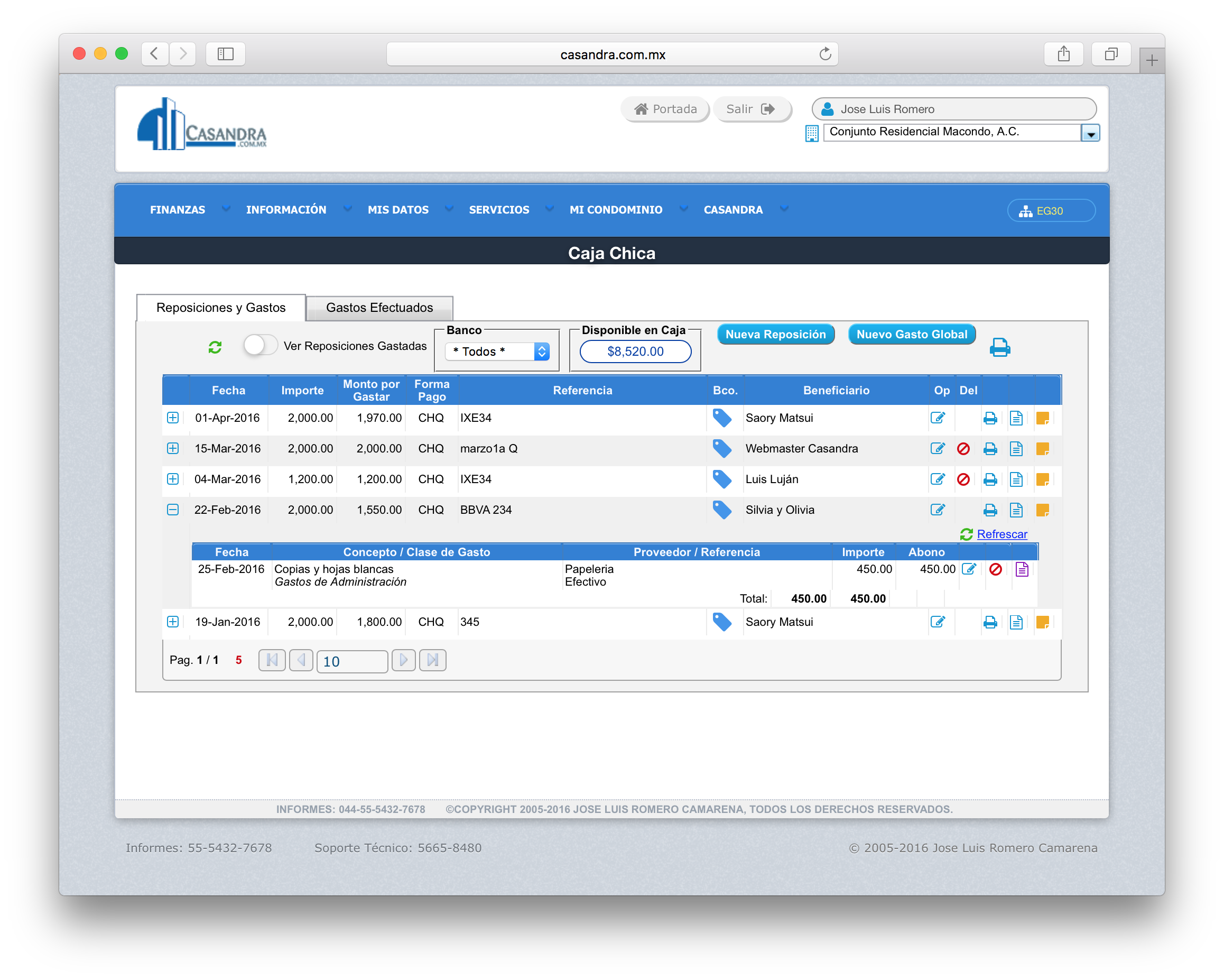Edit the Webmaster Casandra reposición
Screen dimensions: 1224x980
pos(938,449)
